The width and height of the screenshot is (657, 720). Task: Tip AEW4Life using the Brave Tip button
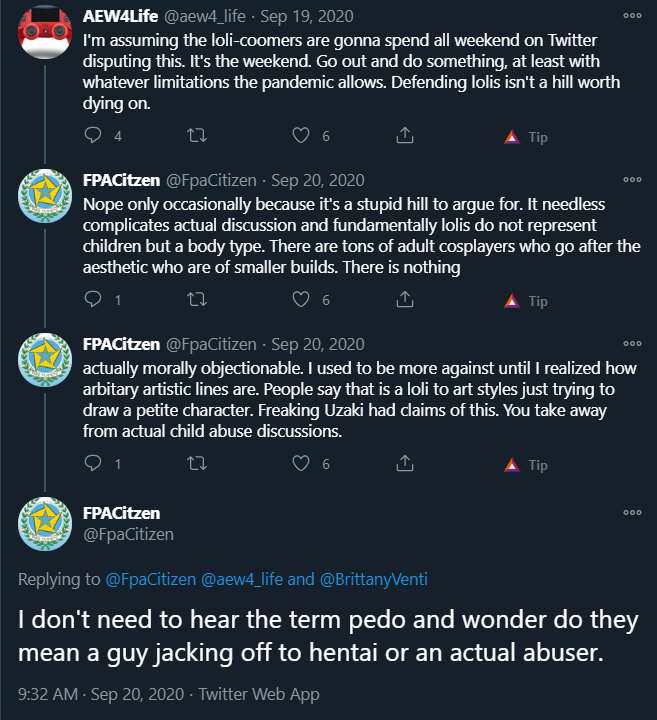tap(526, 137)
